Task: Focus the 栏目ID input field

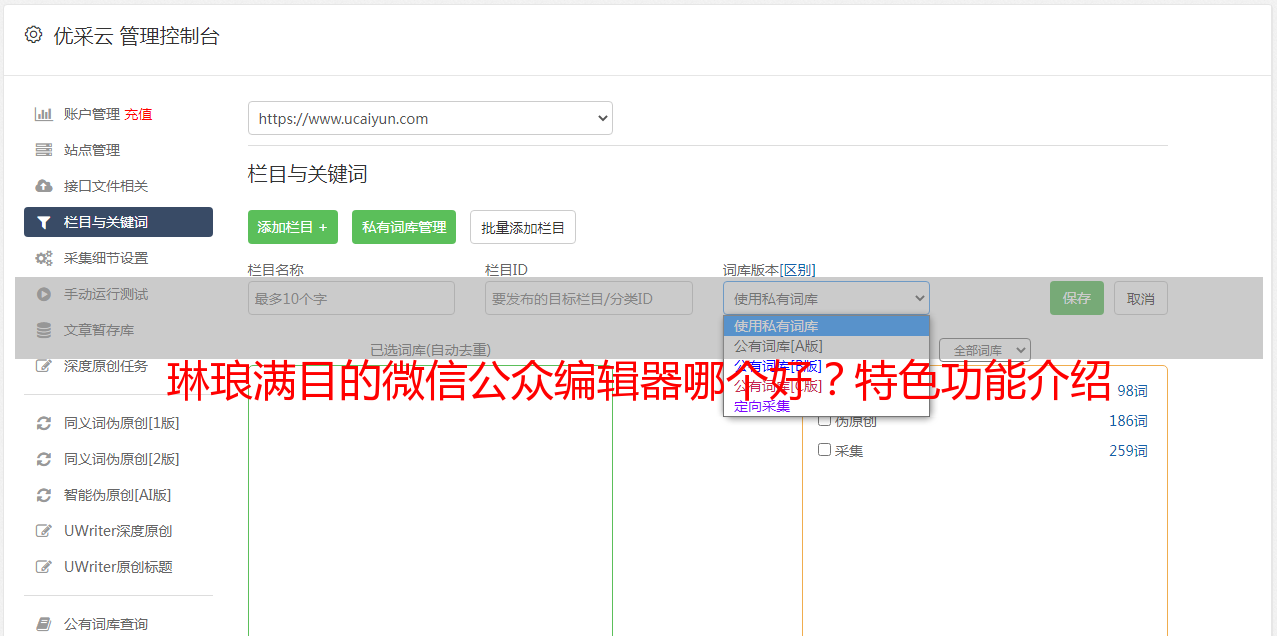Action: [589, 298]
